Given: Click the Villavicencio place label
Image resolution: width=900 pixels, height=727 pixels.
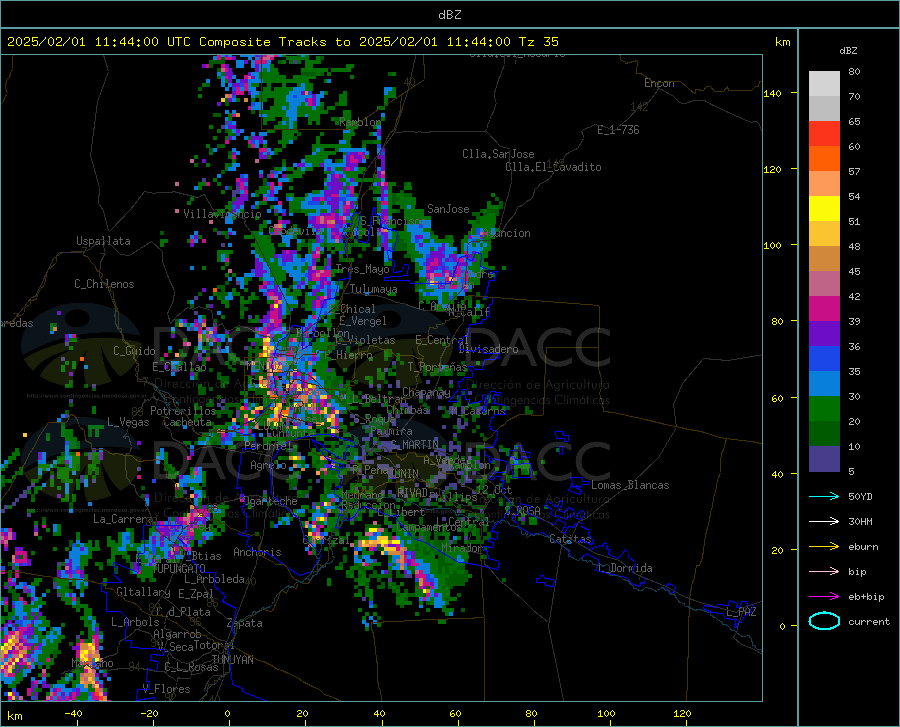Looking at the screenshot, I should [222, 214].
